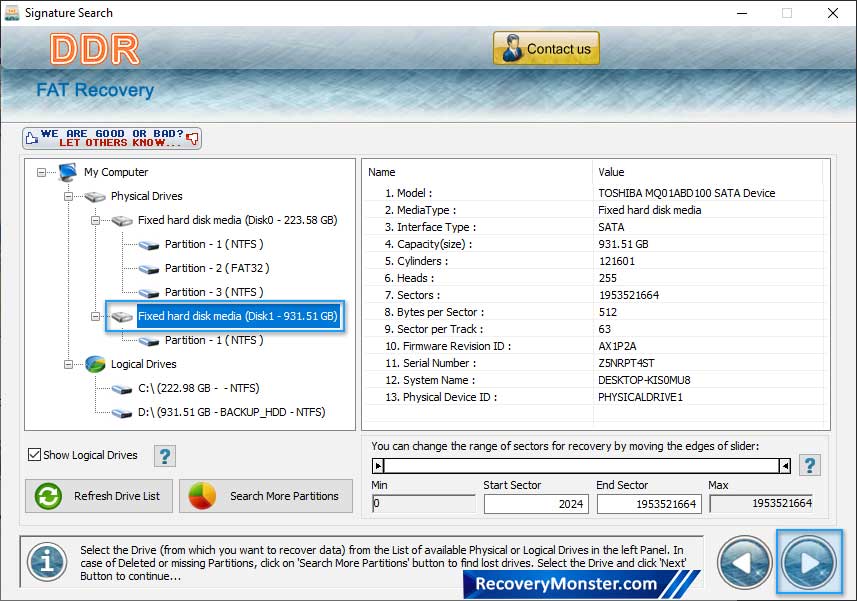This screenshot has width=857, height=601.
Task: Select Partition - 2 (FAT32)
Action: 217,268
